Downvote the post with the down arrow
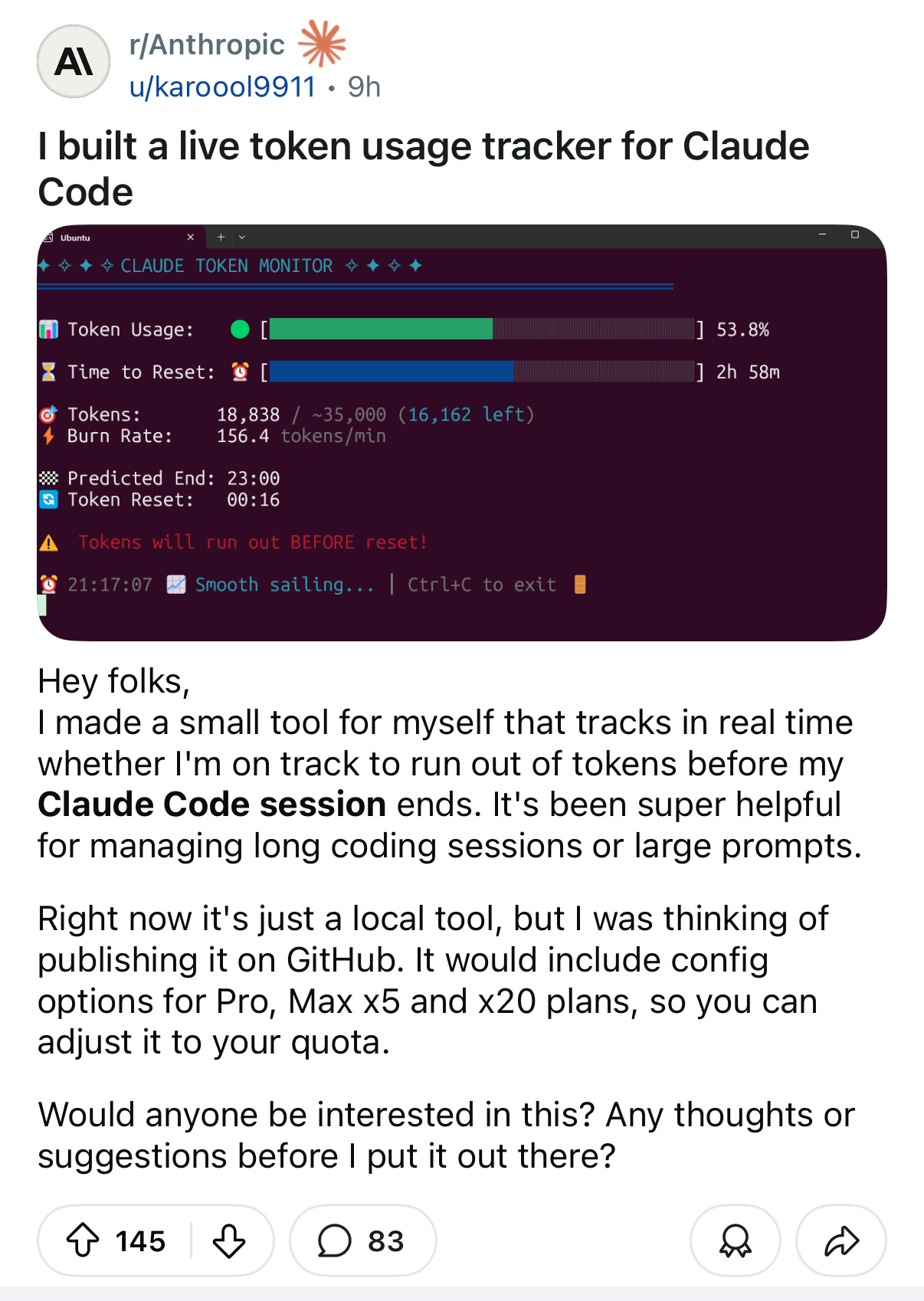This screenshot has height=1301, width=924. 229,1240
